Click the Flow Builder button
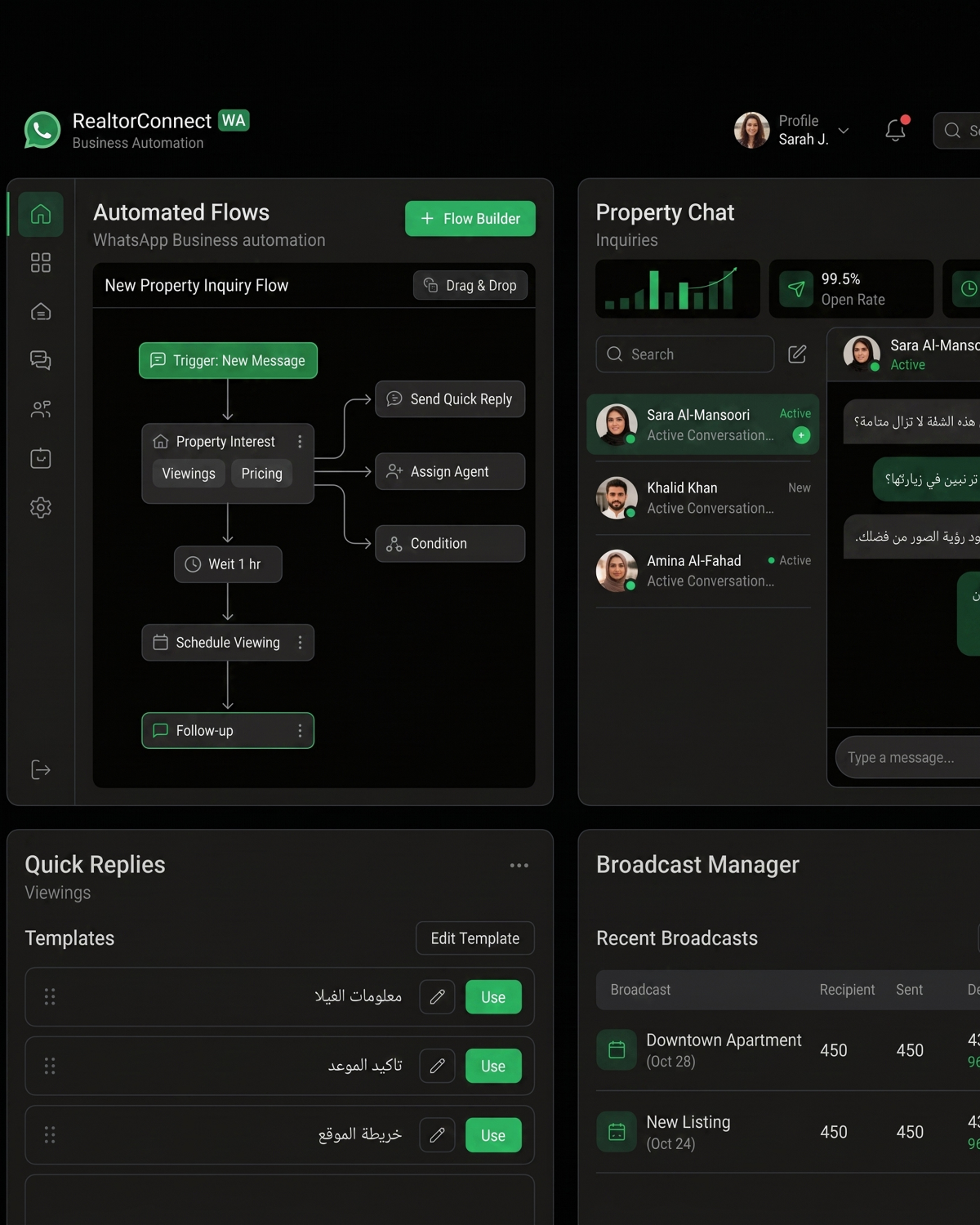The height and width of the screenshot is (1225, 980). coord(470,218)
